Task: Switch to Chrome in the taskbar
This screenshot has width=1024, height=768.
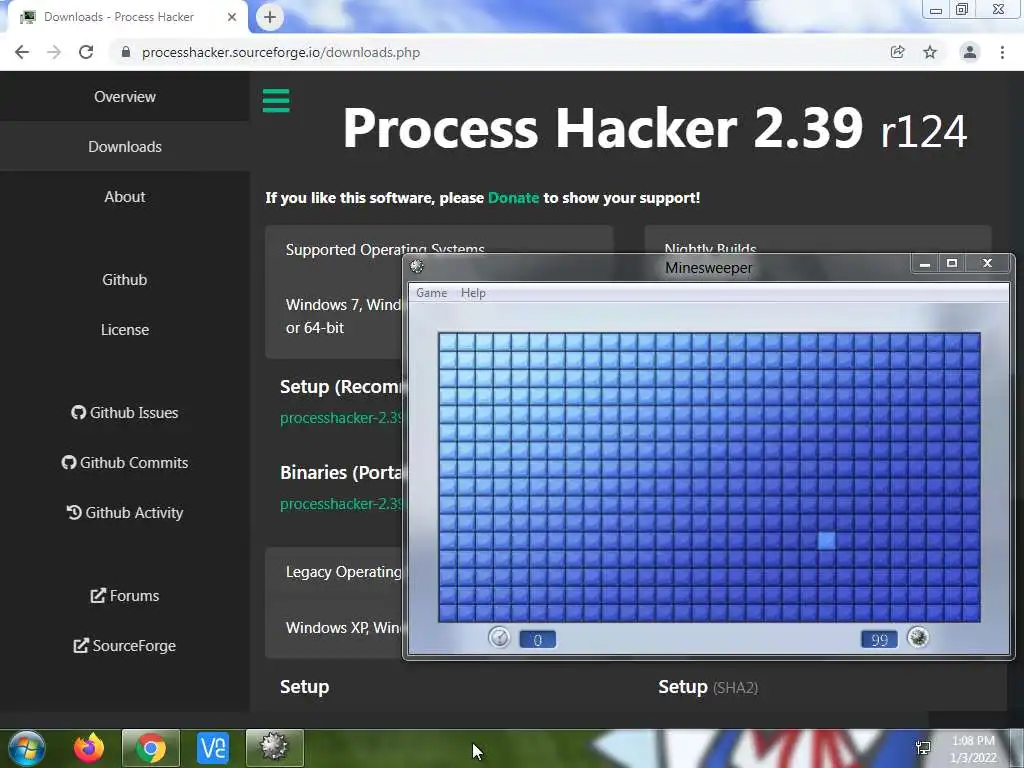Action: 151,748
